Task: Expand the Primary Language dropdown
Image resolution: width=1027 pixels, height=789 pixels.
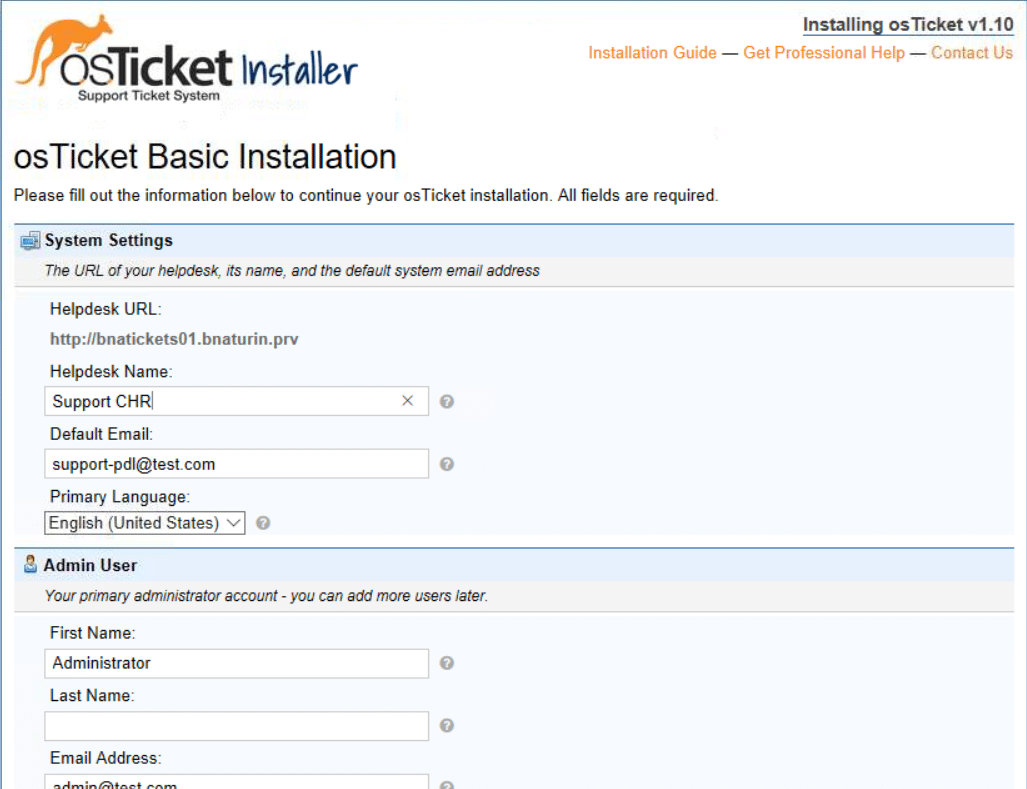Action: (x=145, y=523)
